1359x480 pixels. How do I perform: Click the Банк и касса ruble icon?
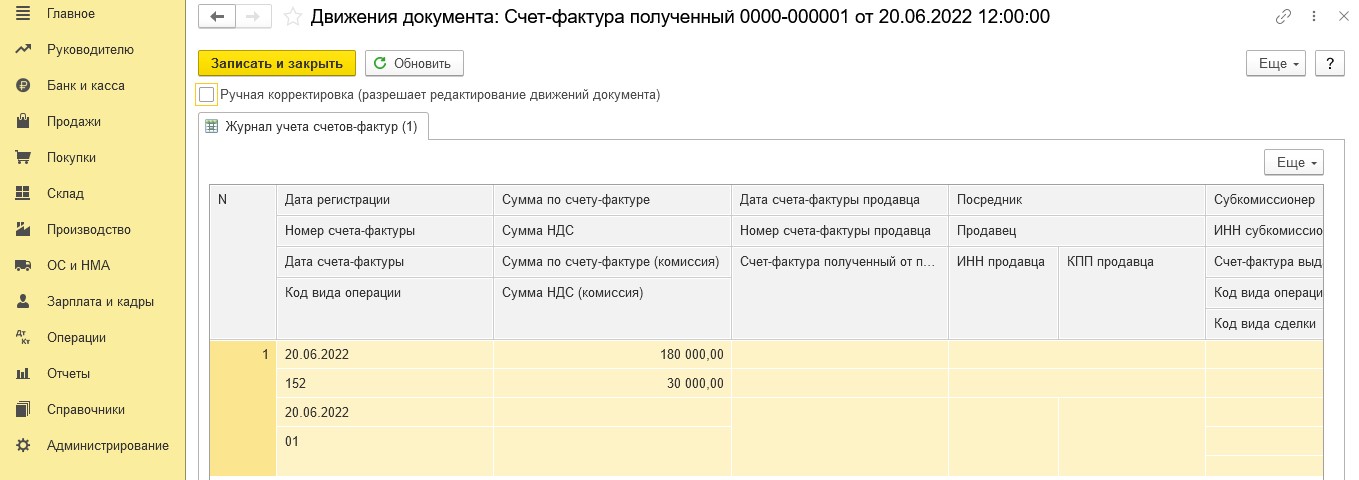[x=22, y=85]
